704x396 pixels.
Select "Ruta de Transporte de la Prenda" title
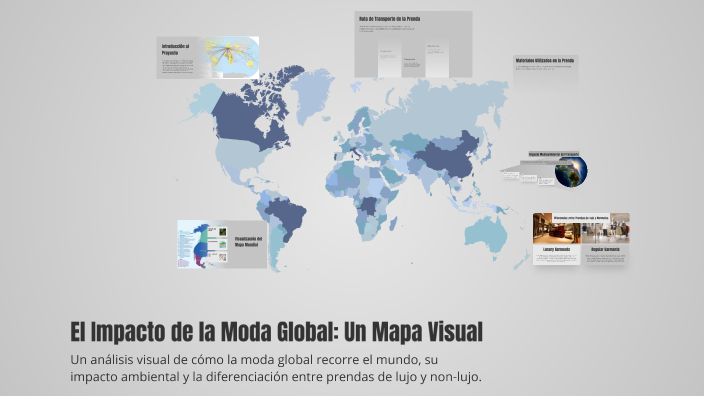390,19
